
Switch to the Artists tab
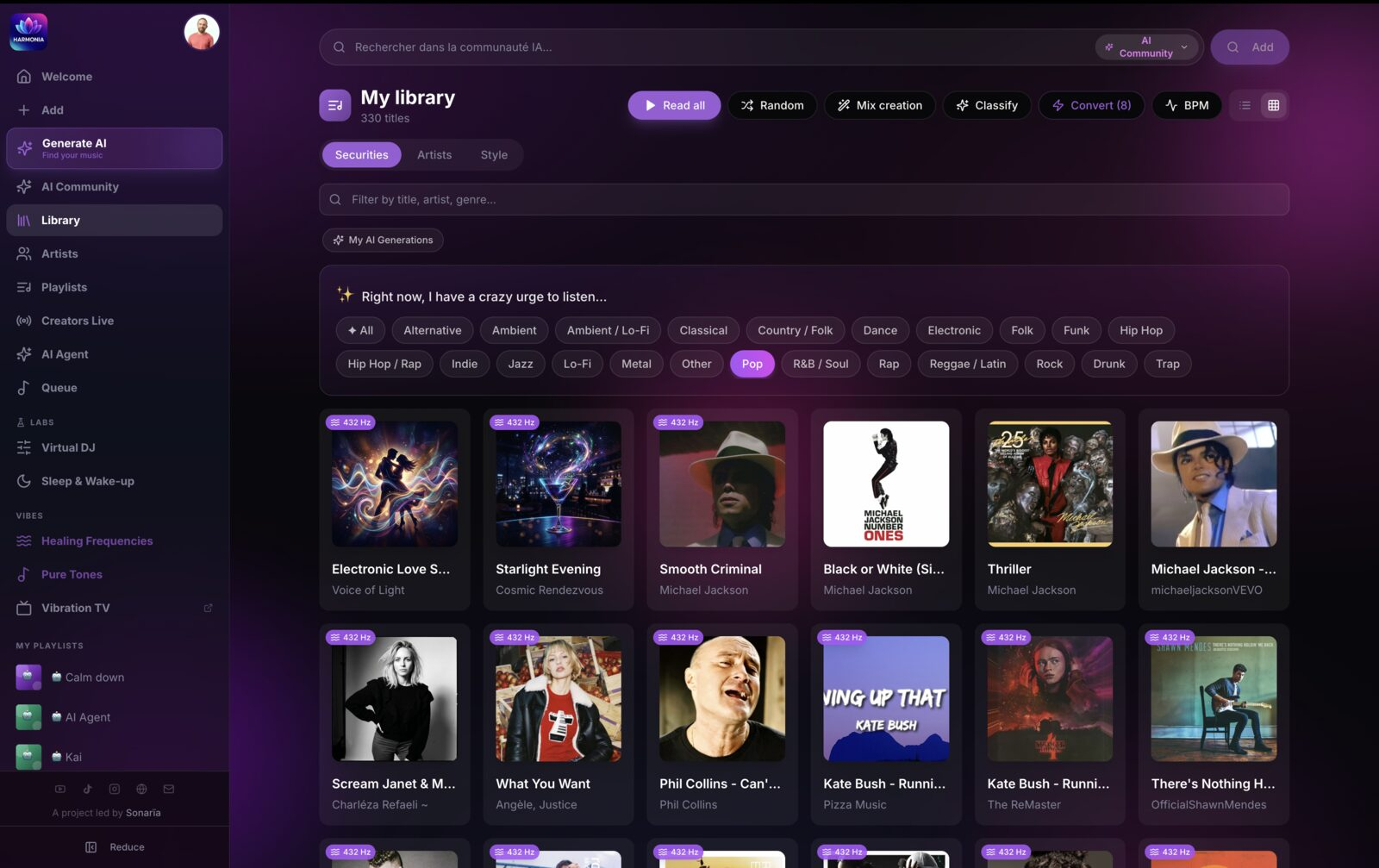(434, 155)
